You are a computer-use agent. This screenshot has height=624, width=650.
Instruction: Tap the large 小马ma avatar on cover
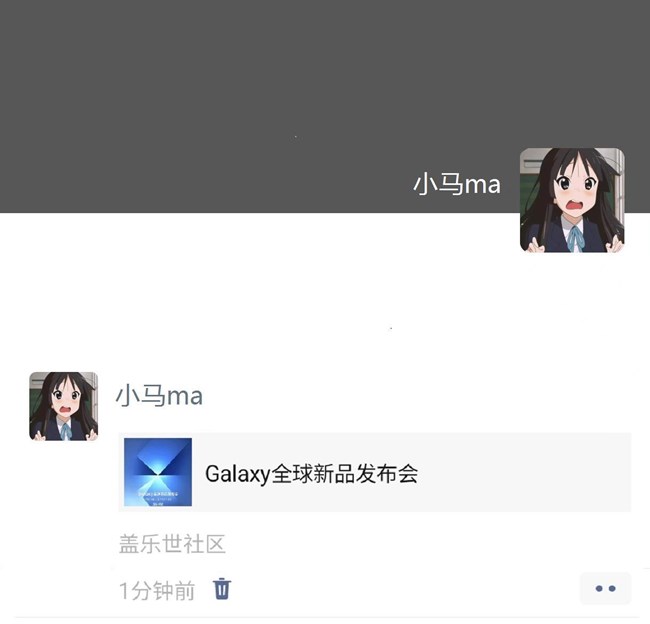pos(572,200)
